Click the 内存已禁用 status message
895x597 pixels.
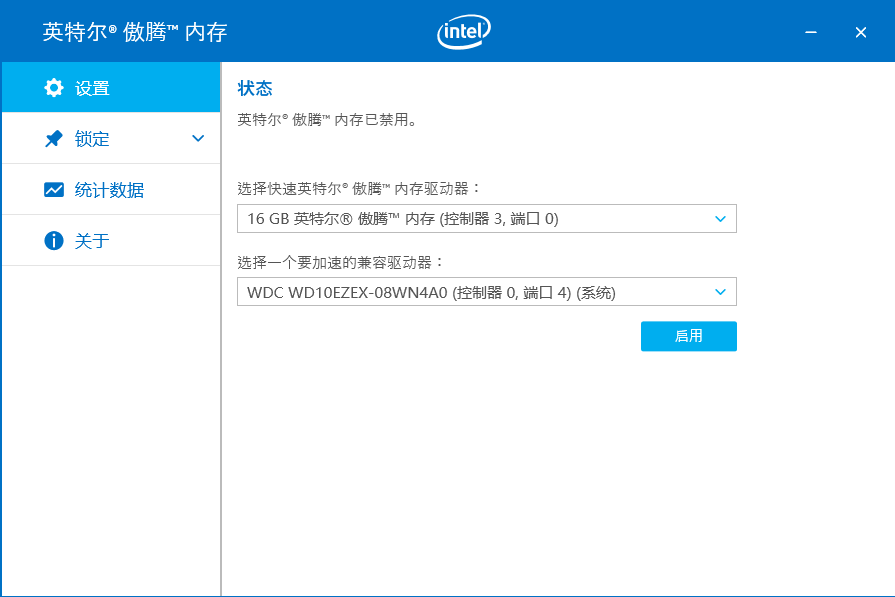[x=327, y=120]
